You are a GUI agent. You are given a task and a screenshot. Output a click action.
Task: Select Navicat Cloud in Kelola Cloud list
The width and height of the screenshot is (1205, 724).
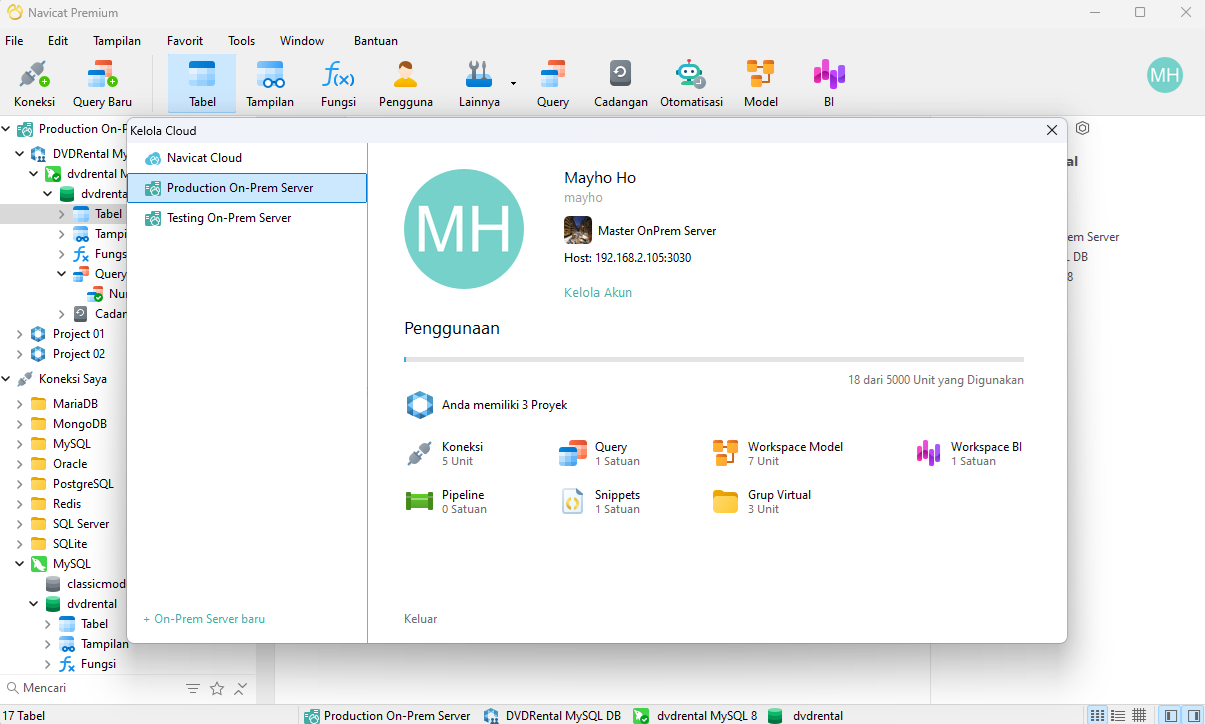coord(247,158)
